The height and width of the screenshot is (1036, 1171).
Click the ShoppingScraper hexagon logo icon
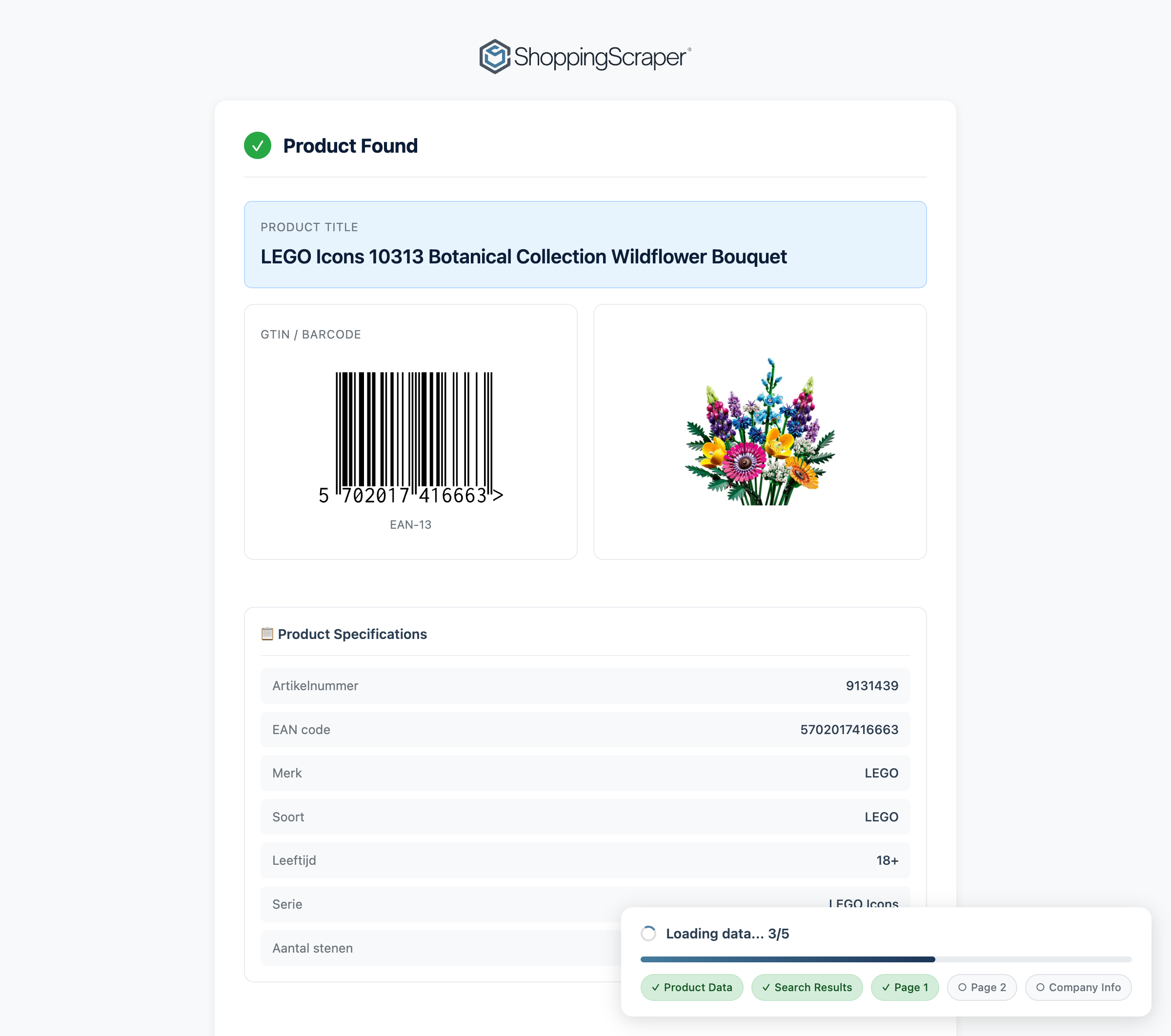tap(494, 57)
